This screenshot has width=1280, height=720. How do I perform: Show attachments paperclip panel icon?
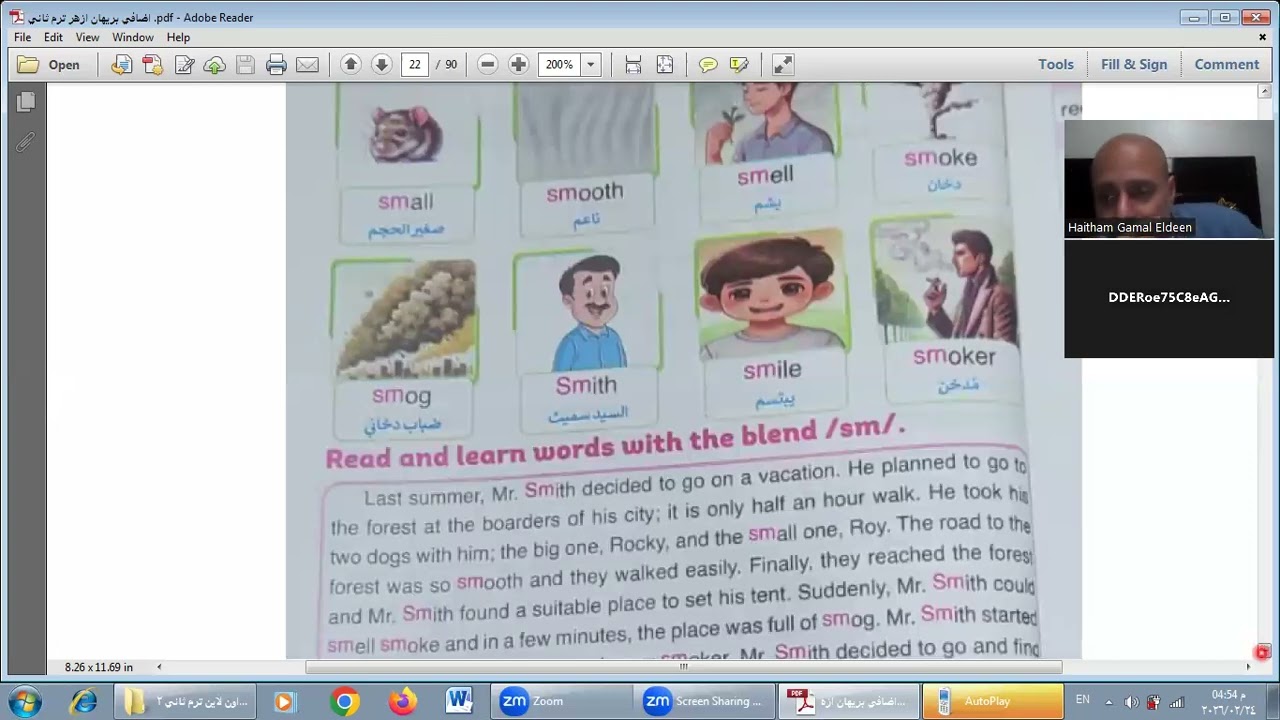click(x=26, y=142)
